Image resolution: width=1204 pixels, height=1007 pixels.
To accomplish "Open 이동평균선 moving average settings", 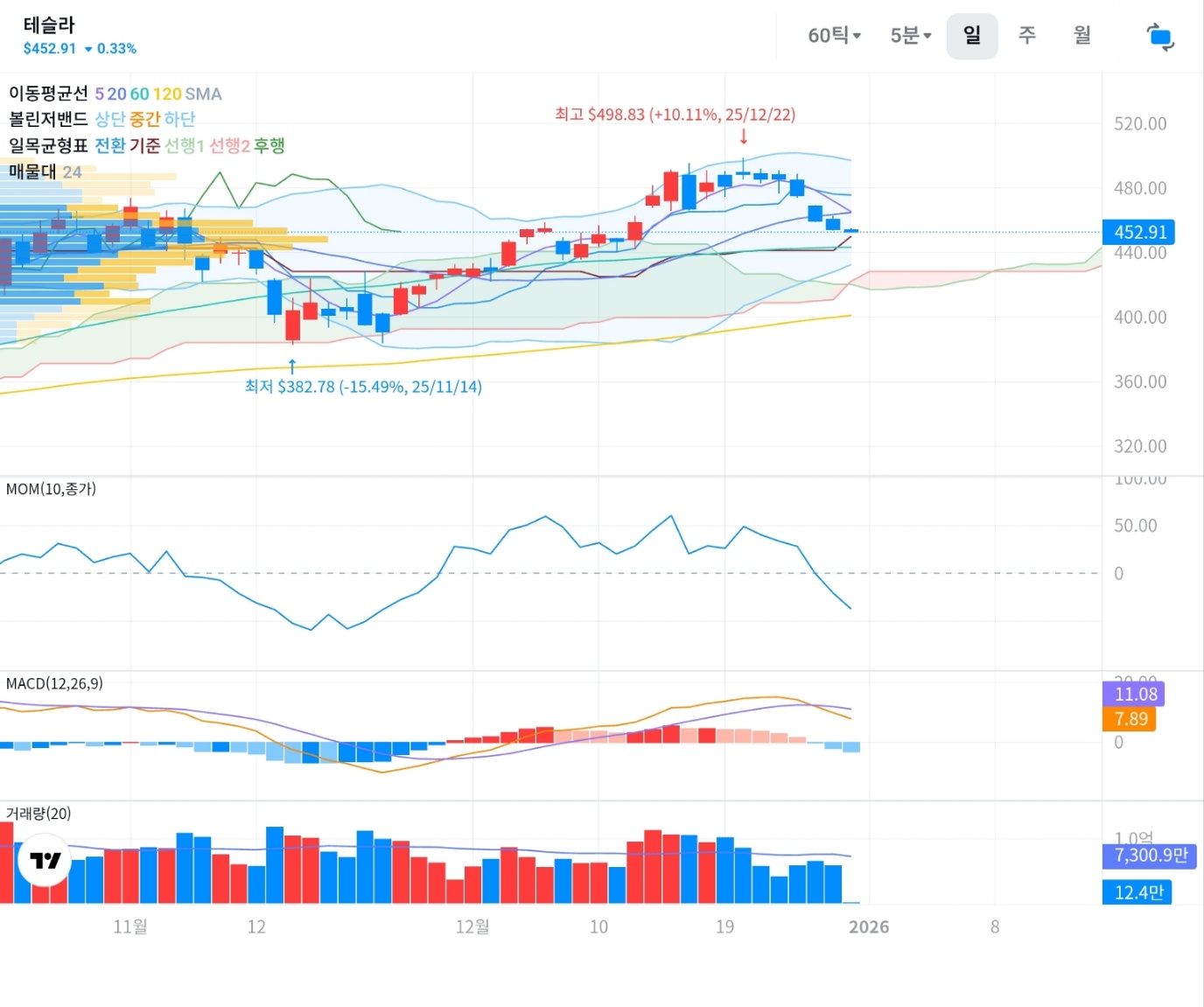I will 48,94.
